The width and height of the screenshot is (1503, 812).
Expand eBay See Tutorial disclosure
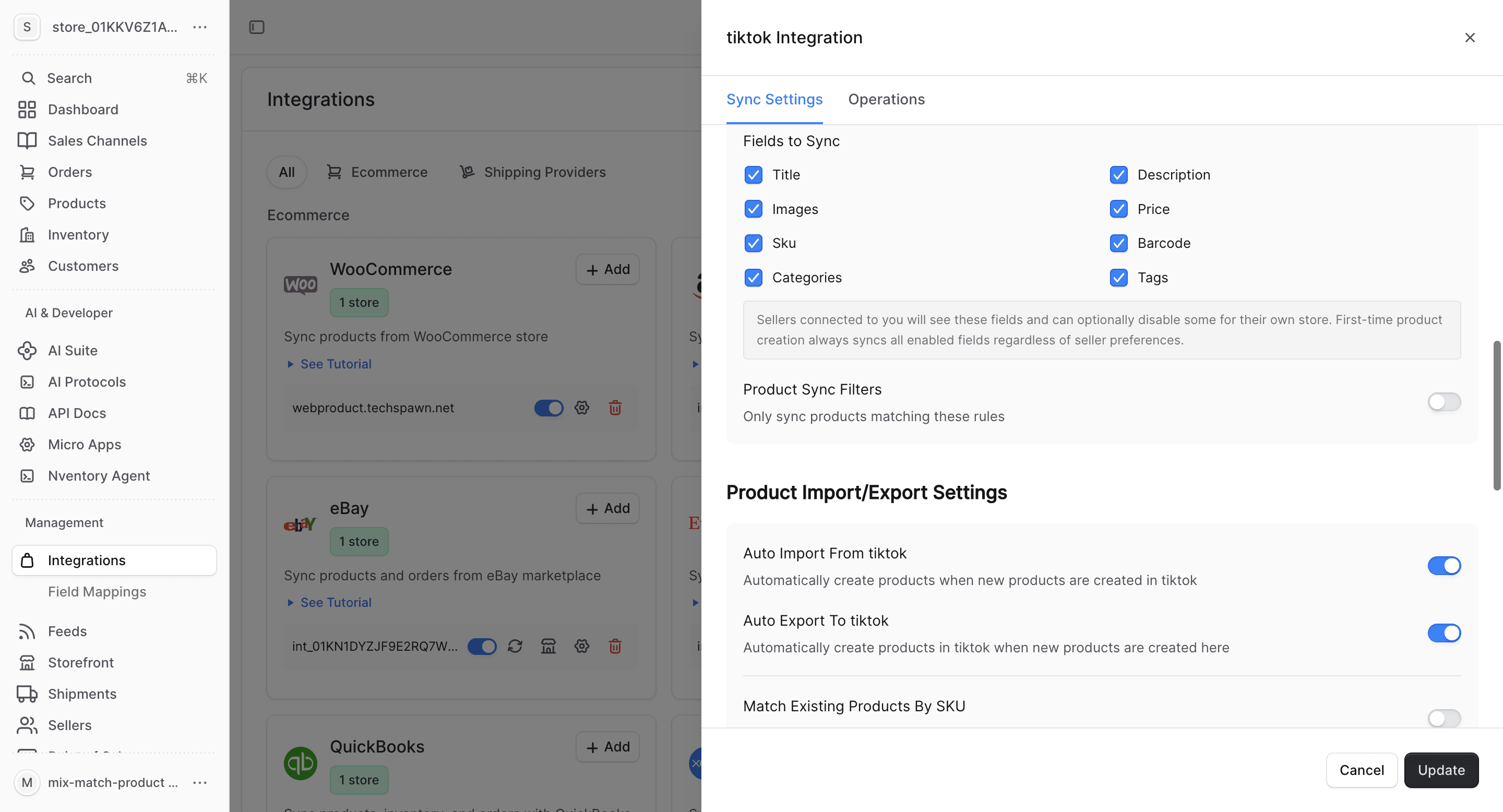pyautogui.click(x=330, y=603)
